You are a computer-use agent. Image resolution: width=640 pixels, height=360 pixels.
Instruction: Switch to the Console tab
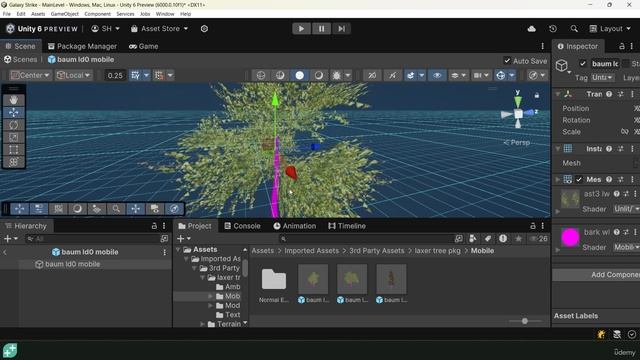tap(242, 226)
